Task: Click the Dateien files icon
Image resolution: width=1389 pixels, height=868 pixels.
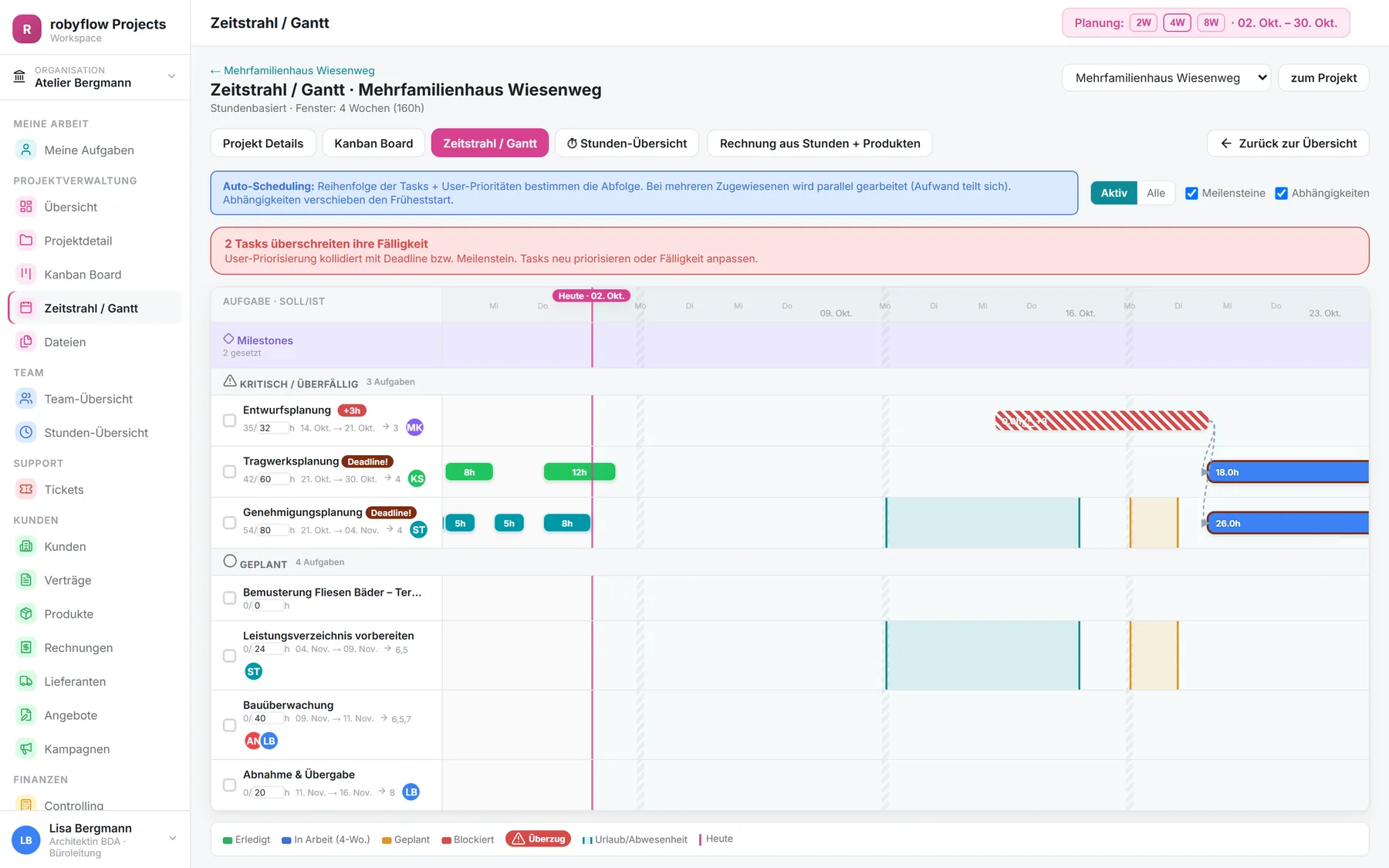Action: pos(26,342)
